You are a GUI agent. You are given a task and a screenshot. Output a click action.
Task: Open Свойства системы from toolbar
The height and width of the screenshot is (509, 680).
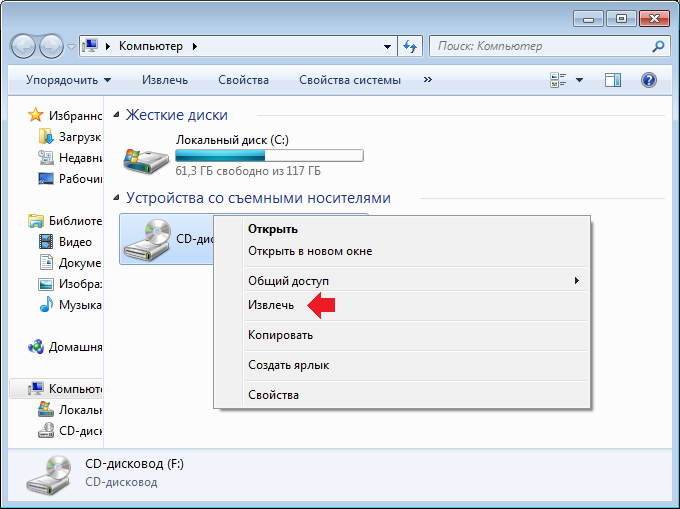click(350, 80)
